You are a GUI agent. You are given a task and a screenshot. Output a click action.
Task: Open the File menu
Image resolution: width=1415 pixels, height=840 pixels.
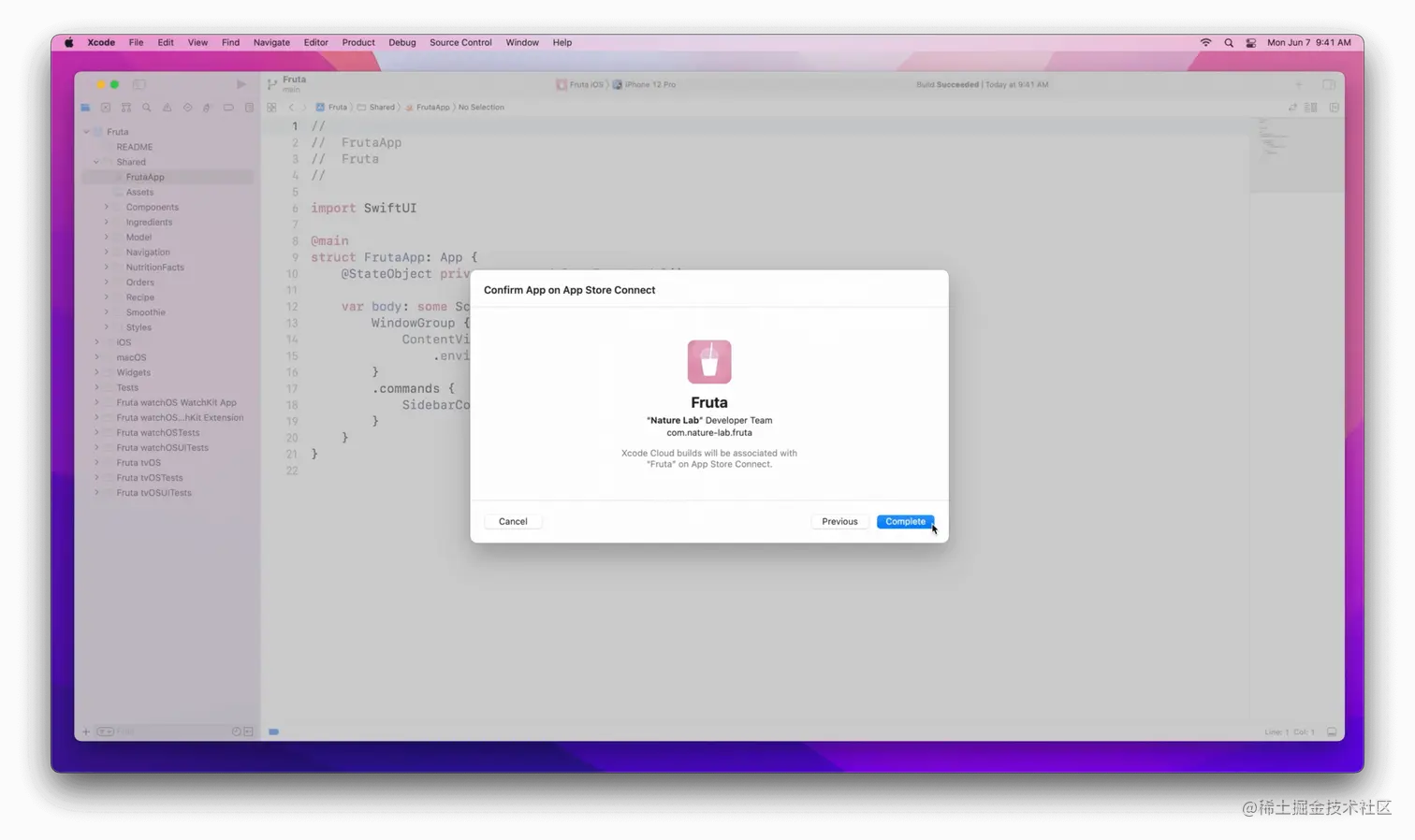pos(136,42)
